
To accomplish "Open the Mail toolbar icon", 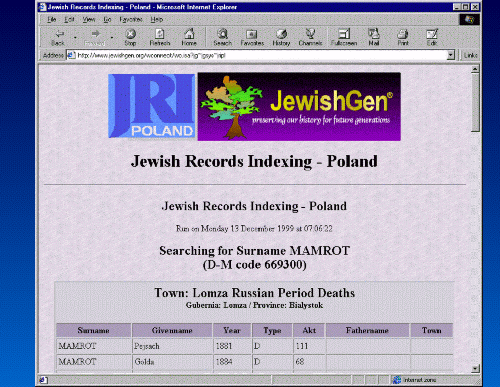I will coord(374,33).
